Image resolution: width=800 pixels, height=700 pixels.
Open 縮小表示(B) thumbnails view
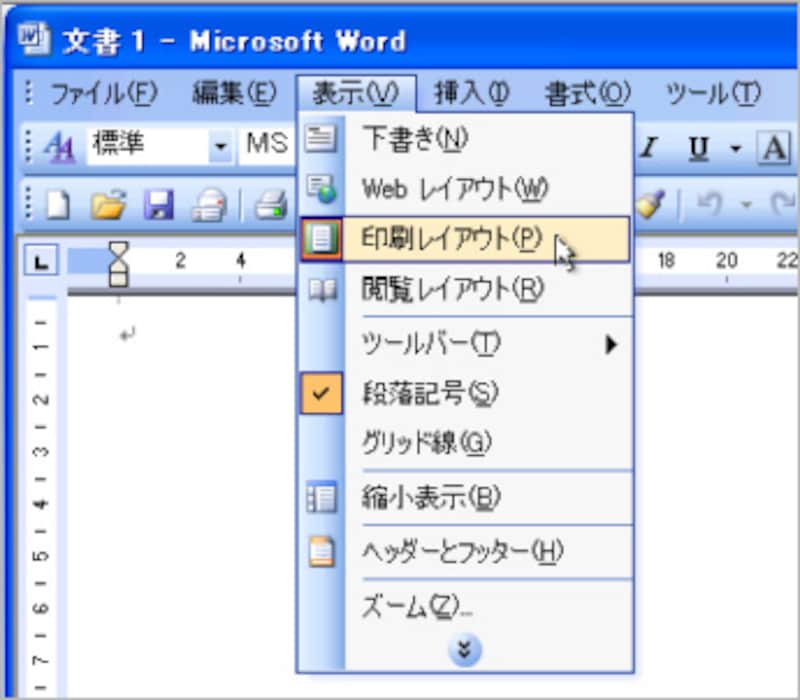465,497
